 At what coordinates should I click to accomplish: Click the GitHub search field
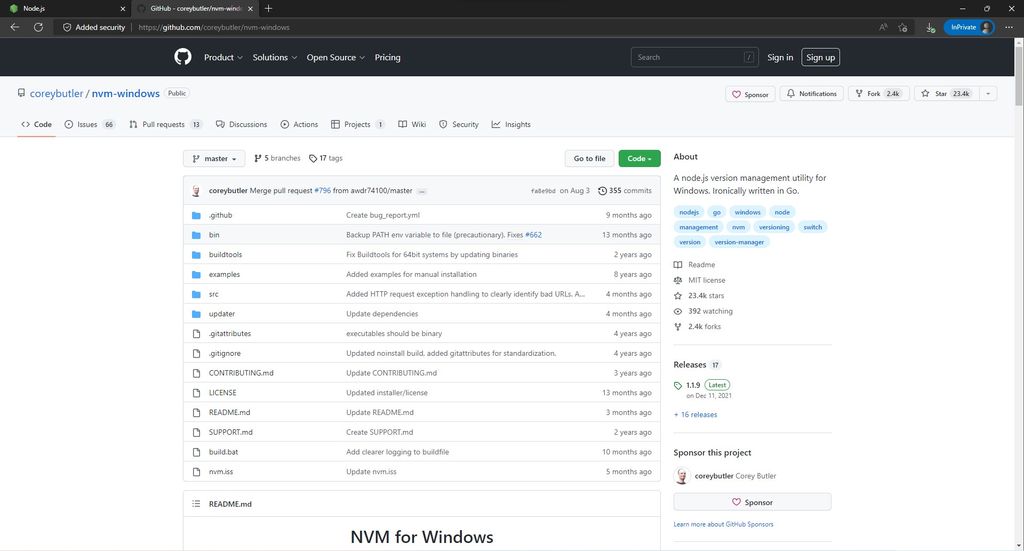click(x=694, y=57)
